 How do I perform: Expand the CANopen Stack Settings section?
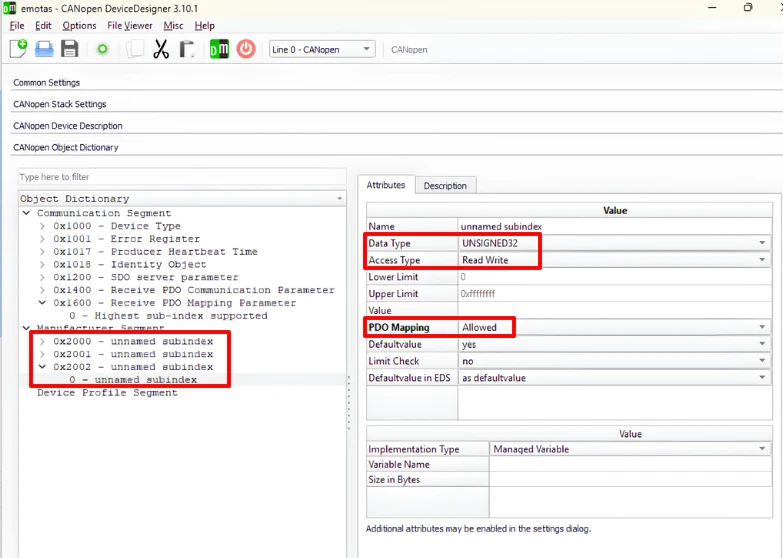pyautogui.click(x=59, y=104)
